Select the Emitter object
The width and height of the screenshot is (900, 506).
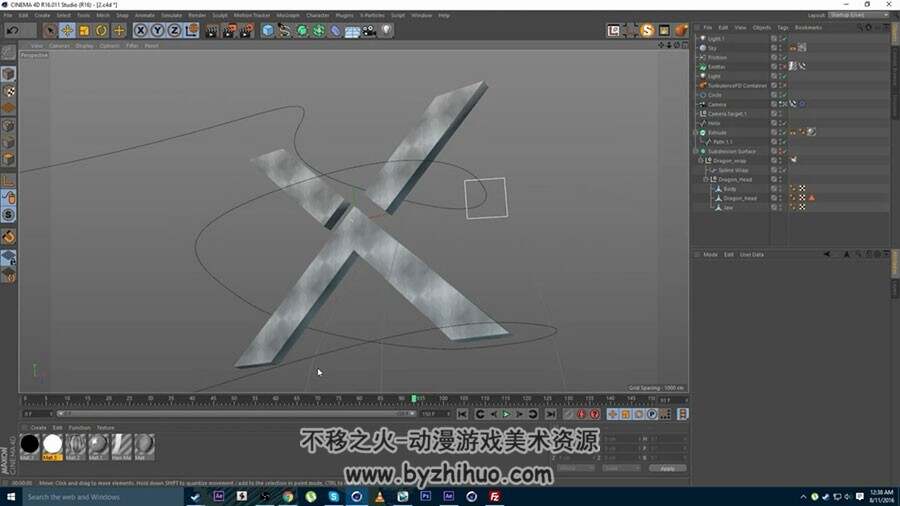[x=716, y=67]
